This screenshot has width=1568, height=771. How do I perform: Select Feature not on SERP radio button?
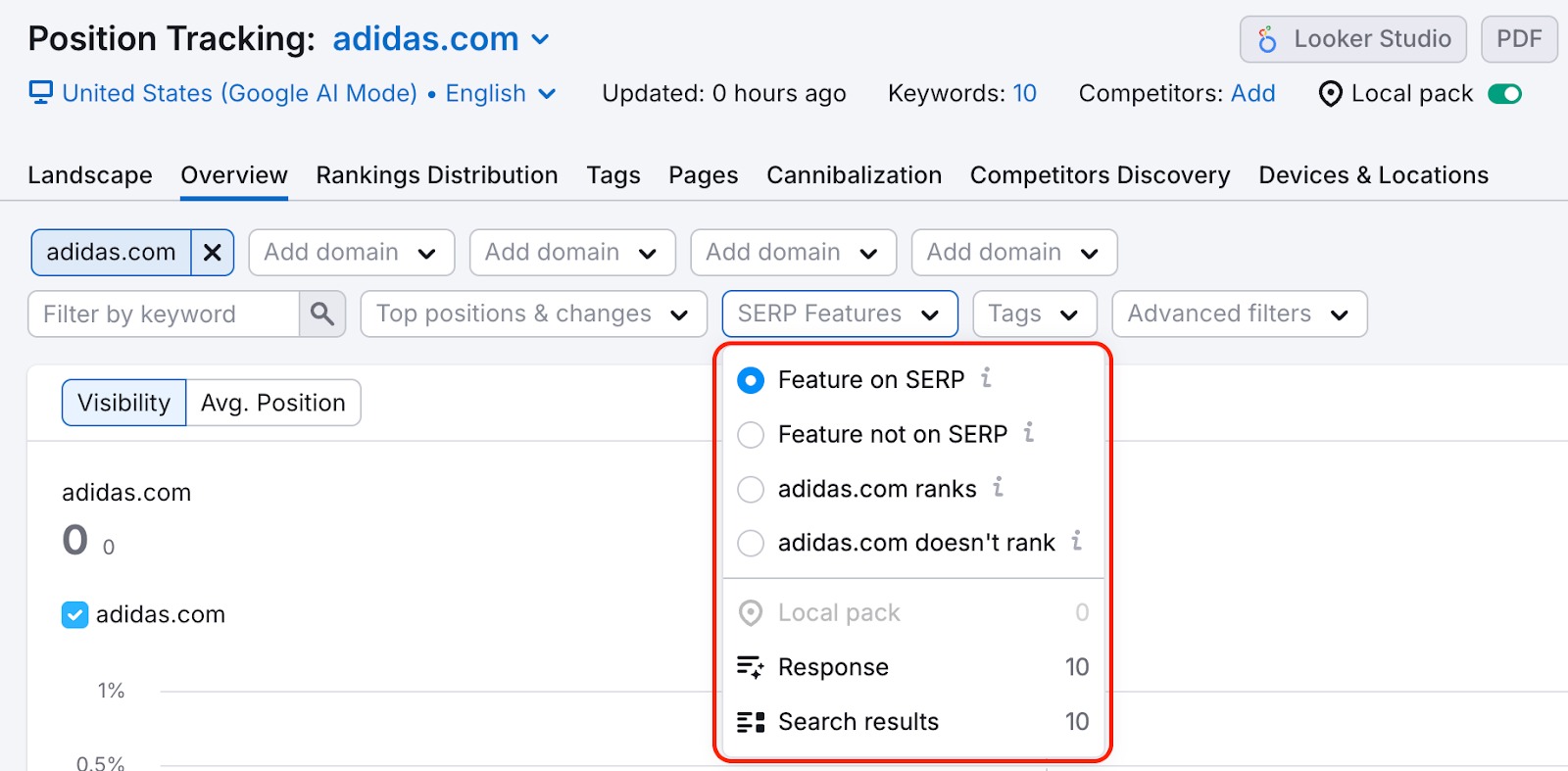coord(751,434)
